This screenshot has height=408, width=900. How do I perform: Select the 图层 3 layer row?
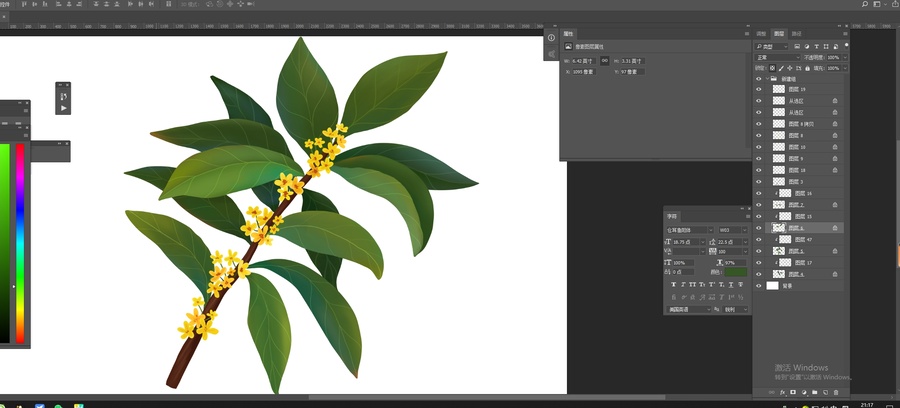pyautogui.click(x=798, y=182)
